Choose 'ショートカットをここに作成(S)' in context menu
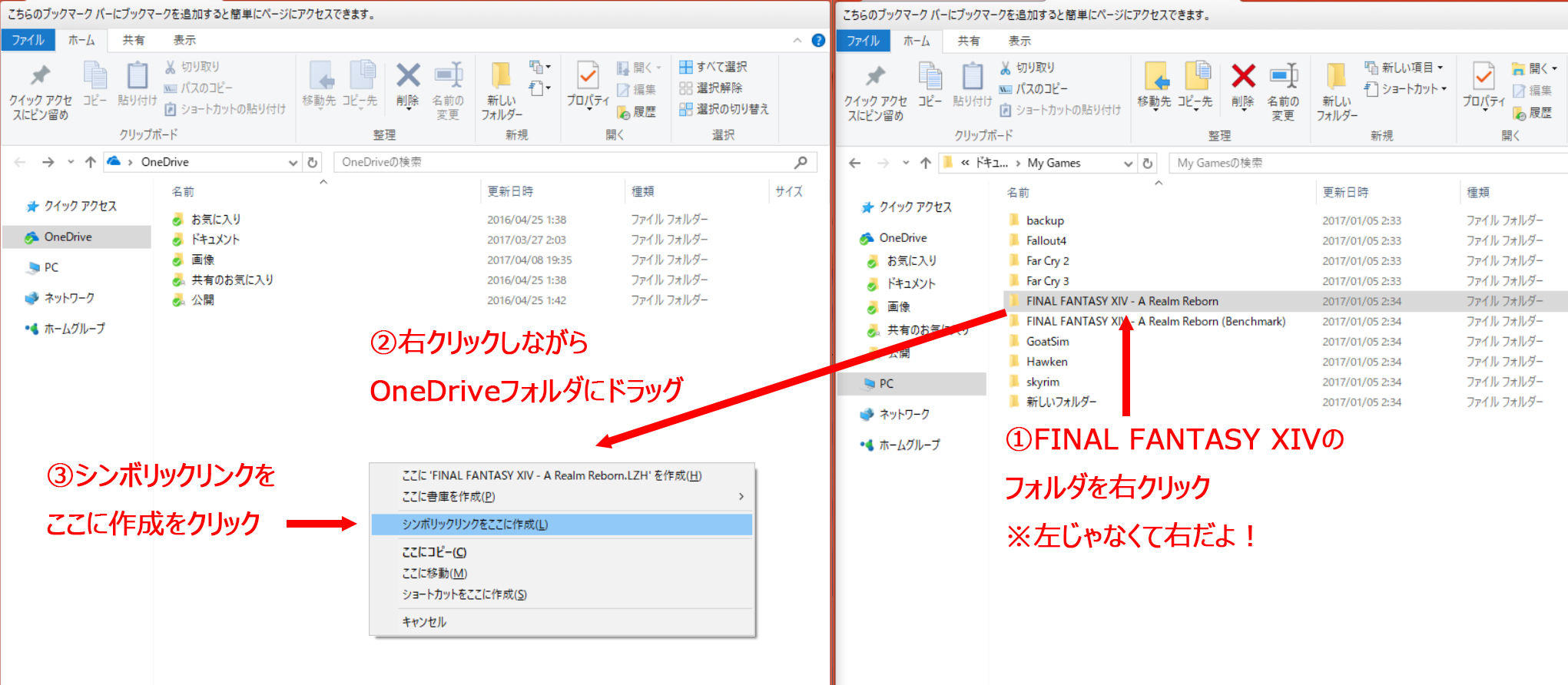This screenshot has height=685, width=1568. click(562, 594)
